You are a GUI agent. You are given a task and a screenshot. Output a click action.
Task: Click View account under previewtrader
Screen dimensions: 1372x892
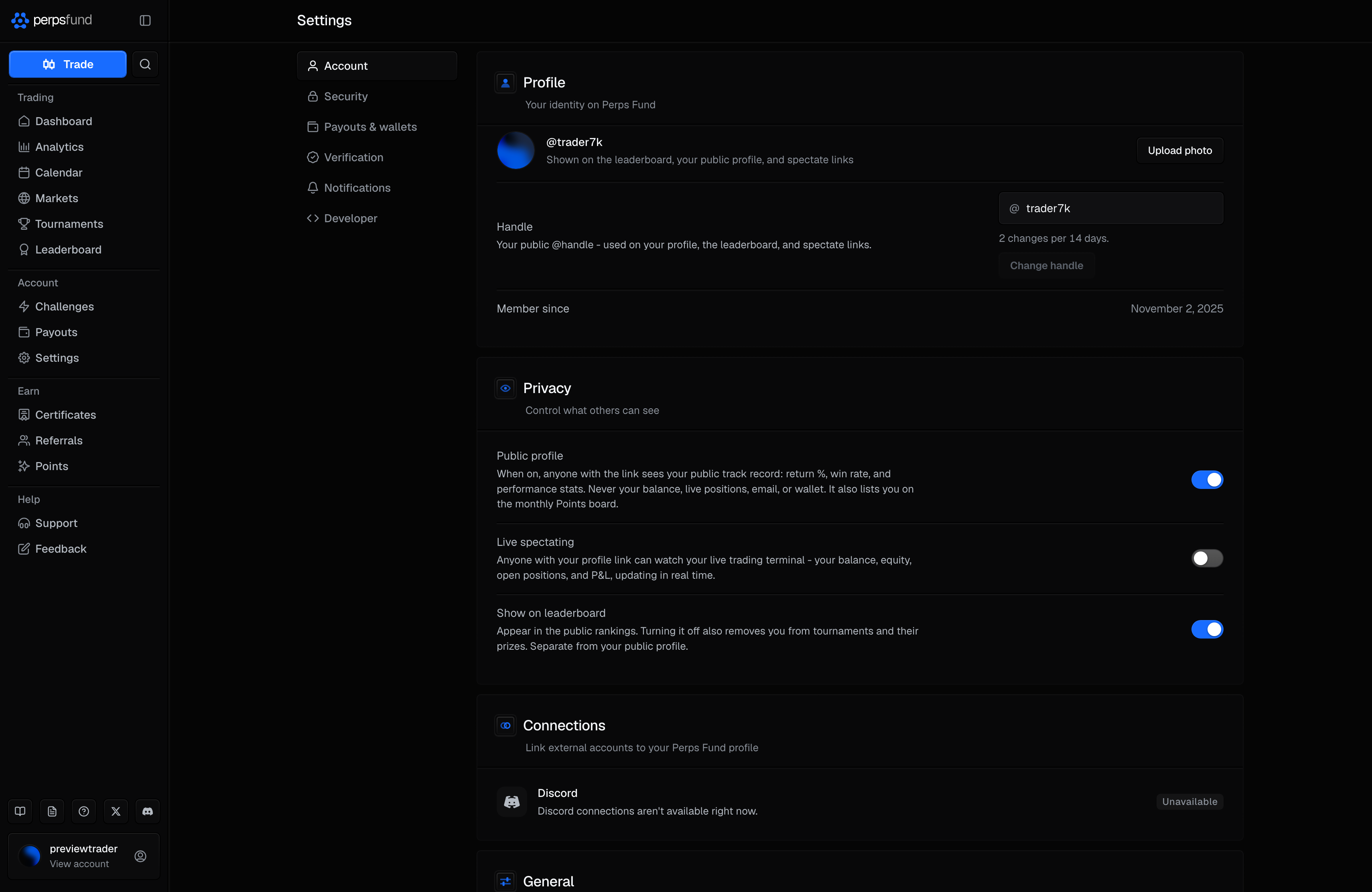[x=79, y=864]
